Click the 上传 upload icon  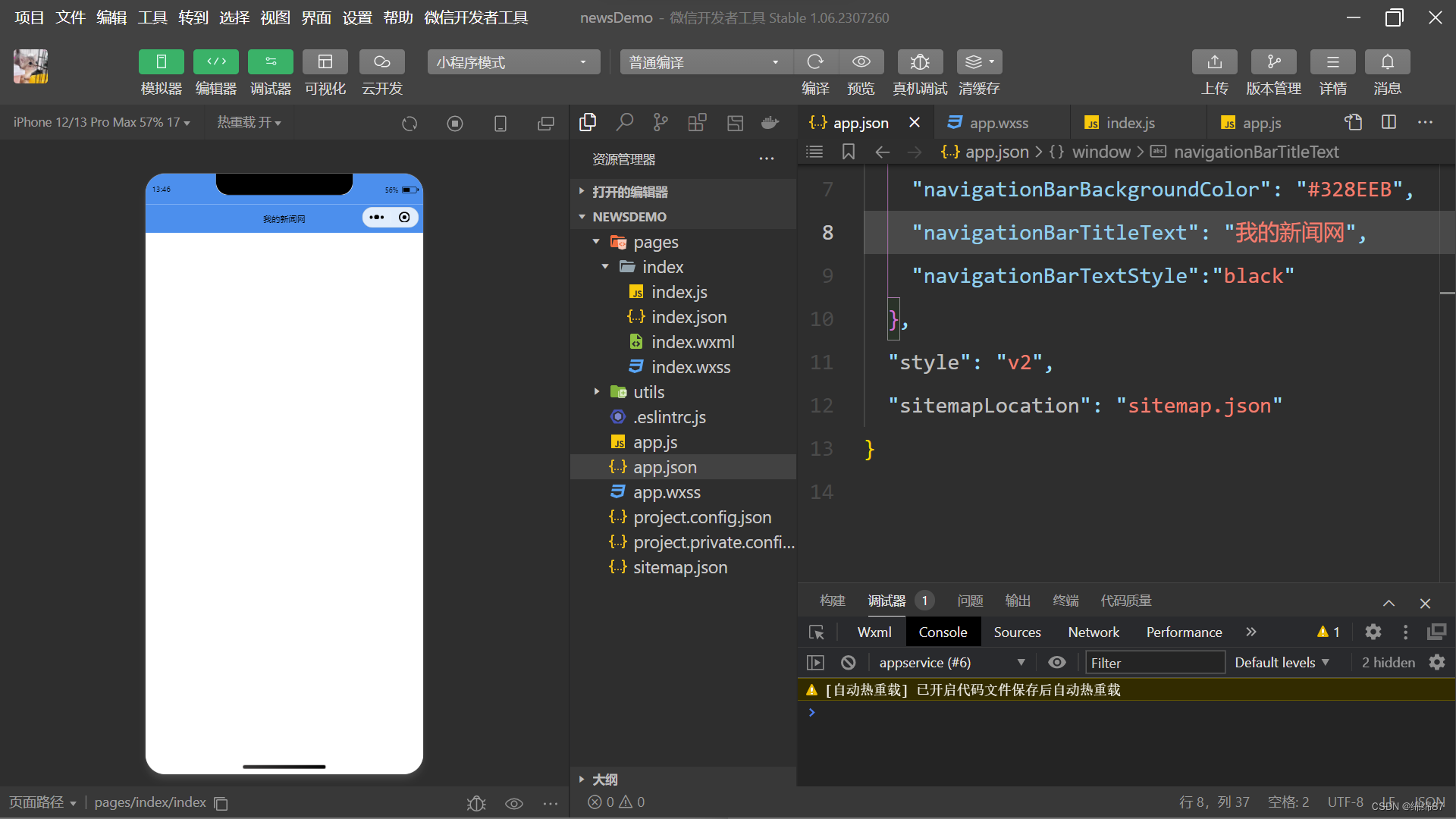(1215, 61)
